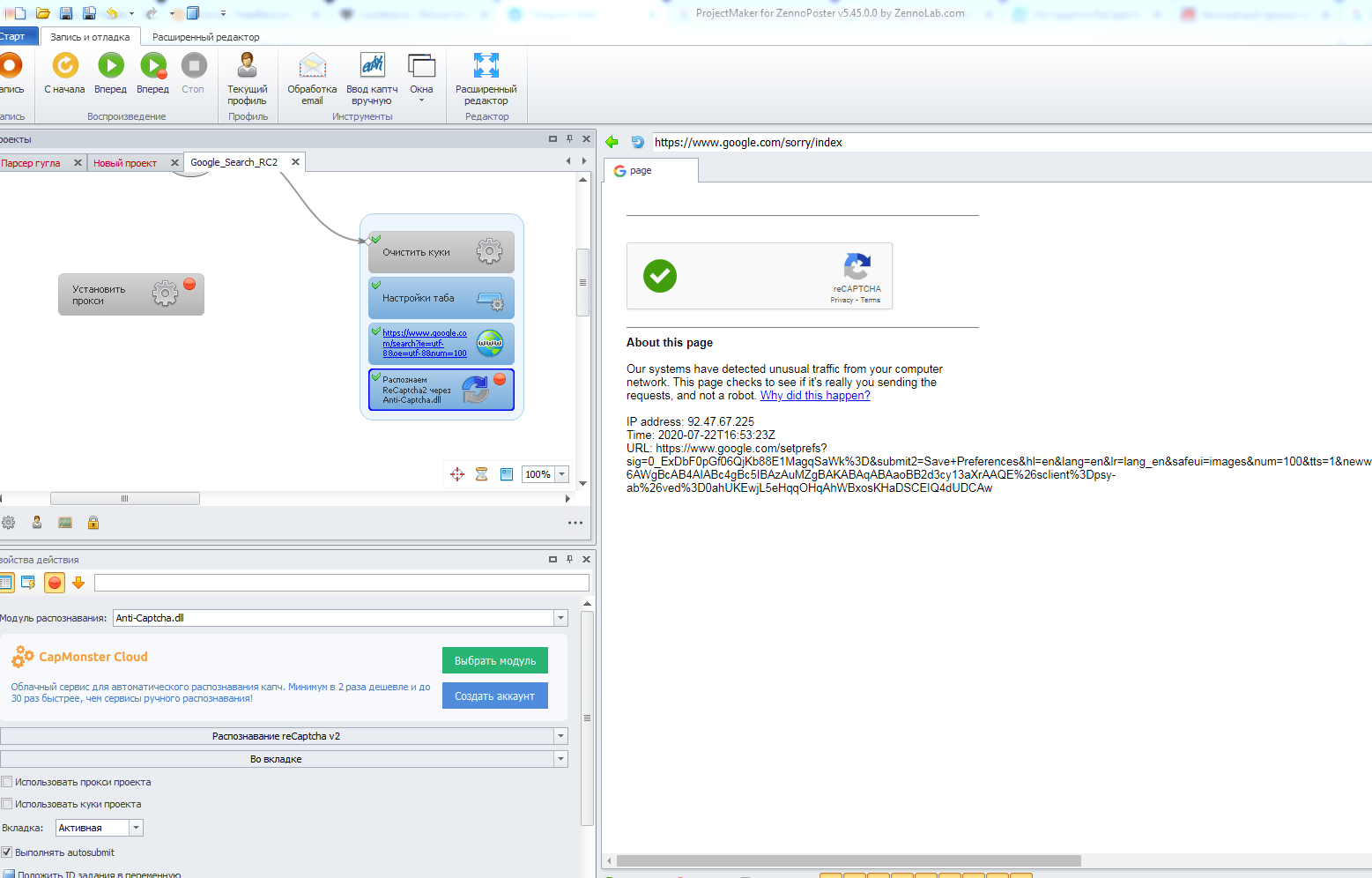Click the browser URL address field

click(1012, 142)
